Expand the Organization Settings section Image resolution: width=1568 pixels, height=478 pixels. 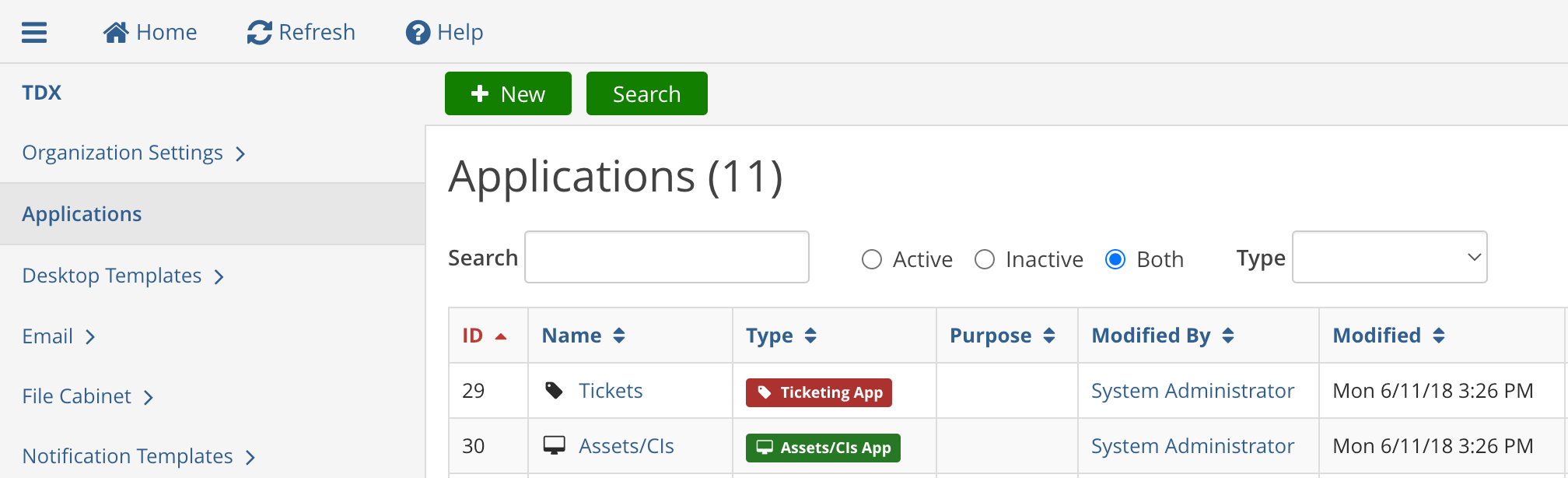[124, 153]
